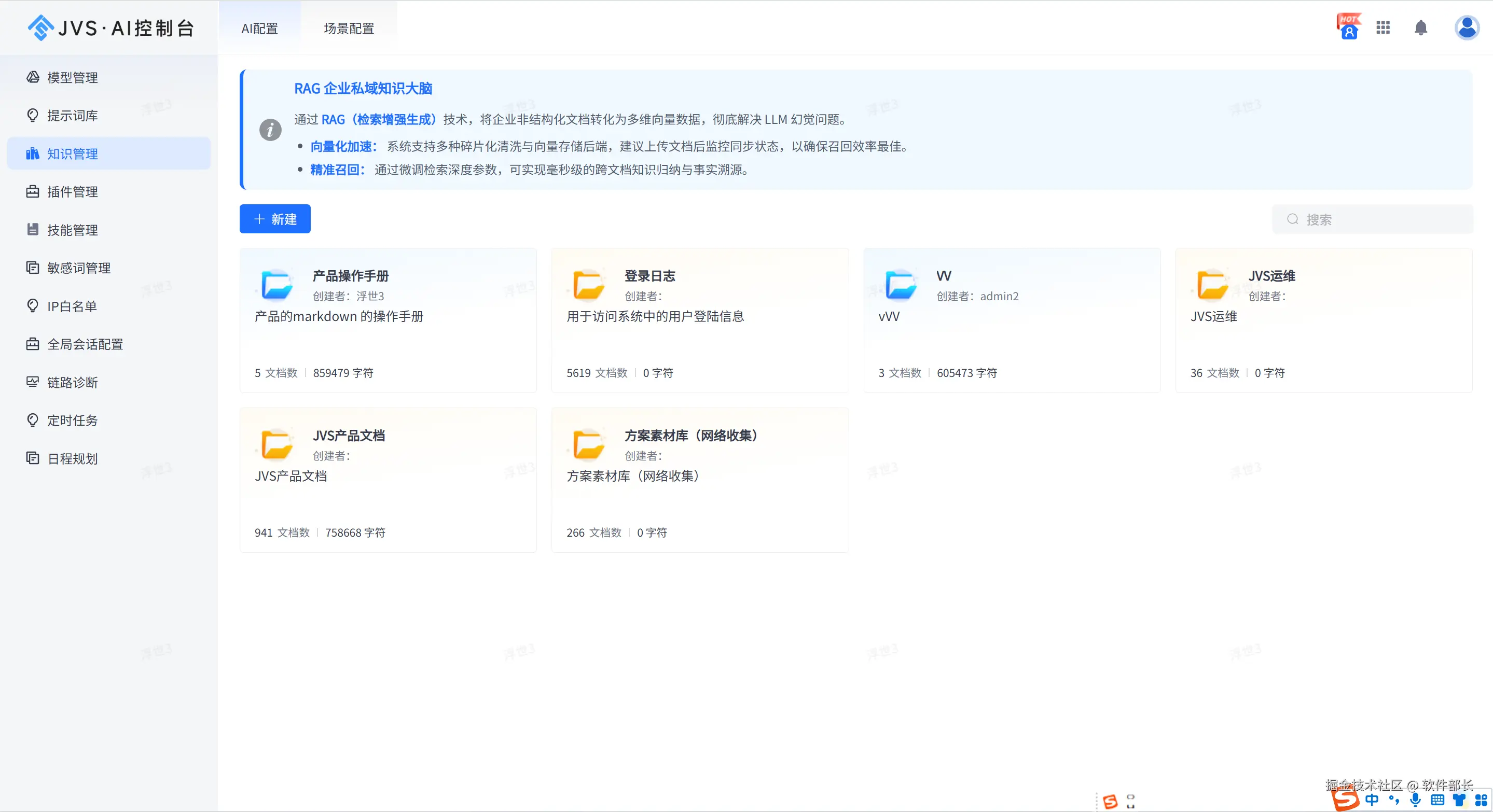Open 模型管理 in the sidebar
1493x812 pixels.
[x=73, y=78]
